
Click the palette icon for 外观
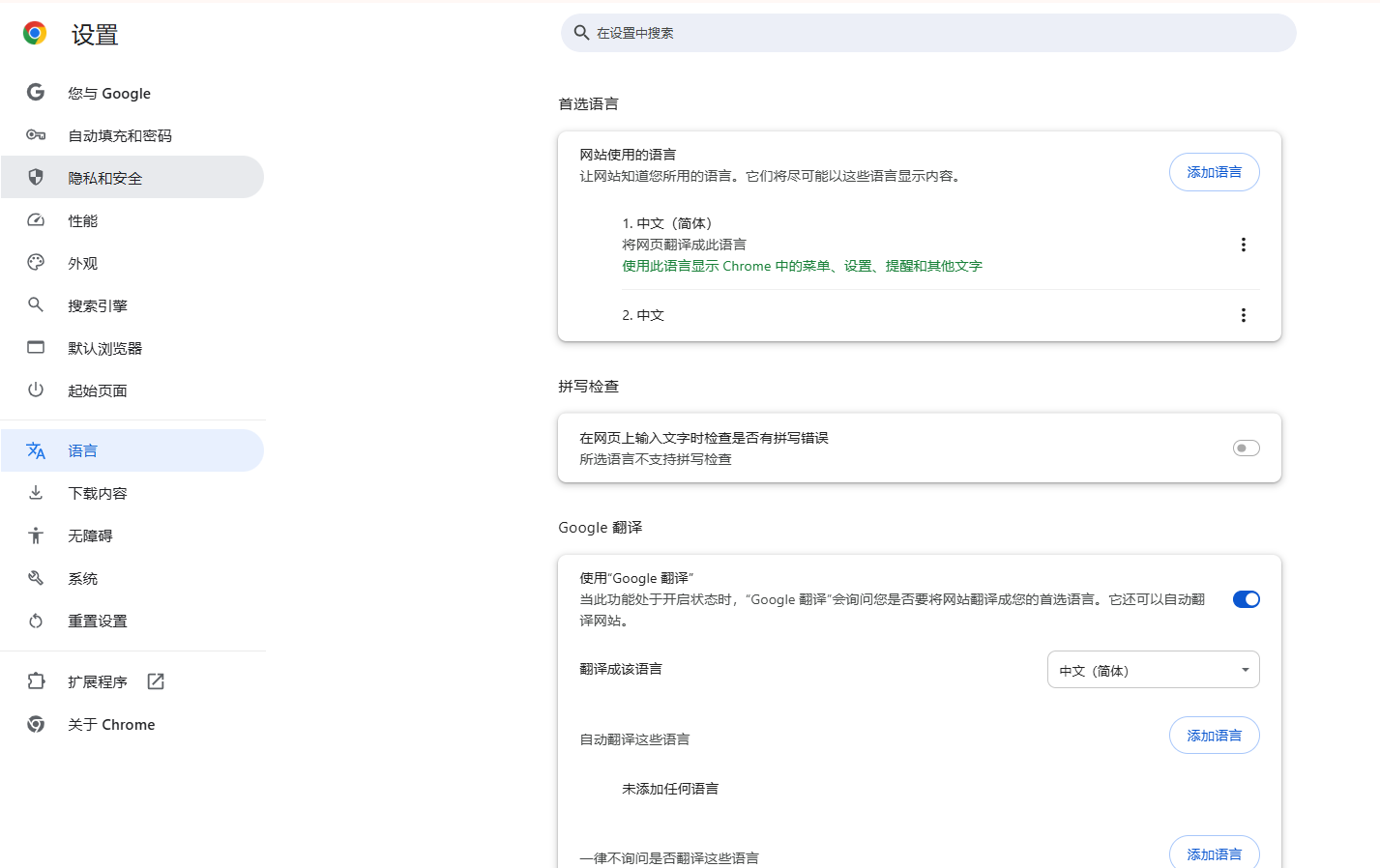pos(36,262)
